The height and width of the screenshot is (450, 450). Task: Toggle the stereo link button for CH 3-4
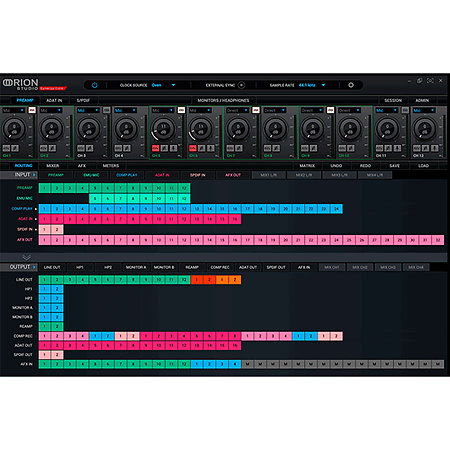(106, 110)
